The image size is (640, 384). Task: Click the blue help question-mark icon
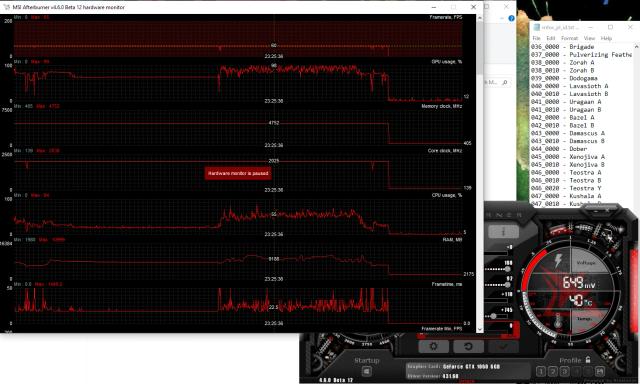click(511, 18)
